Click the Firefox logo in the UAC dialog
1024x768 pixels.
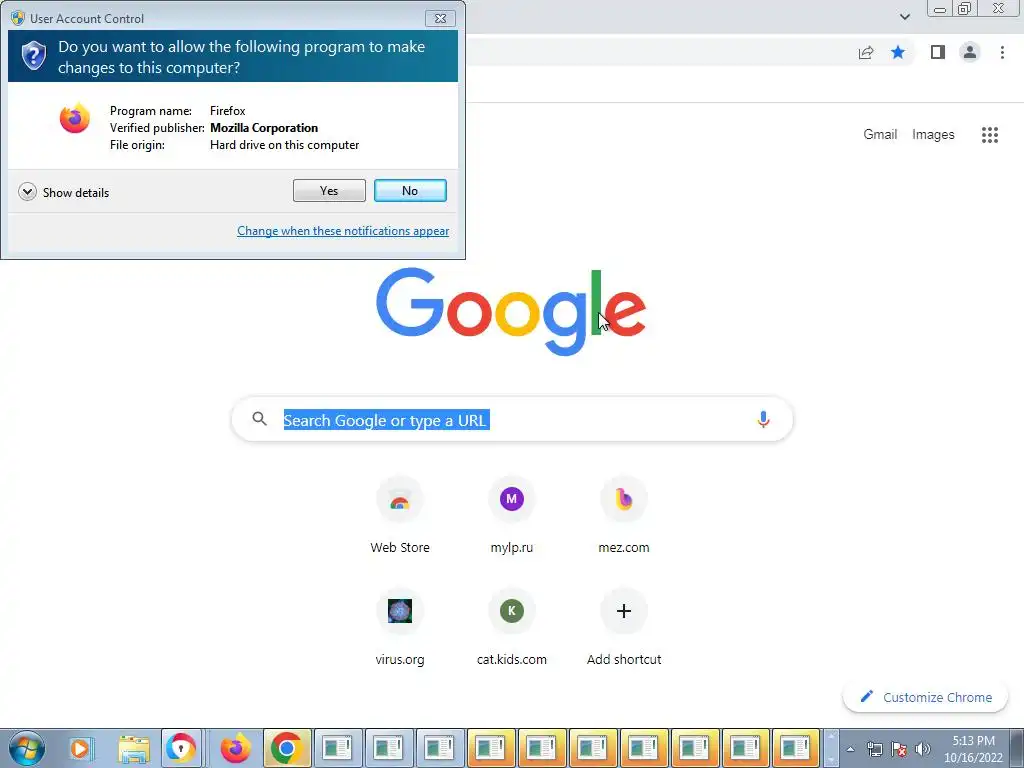coord(74,118)
